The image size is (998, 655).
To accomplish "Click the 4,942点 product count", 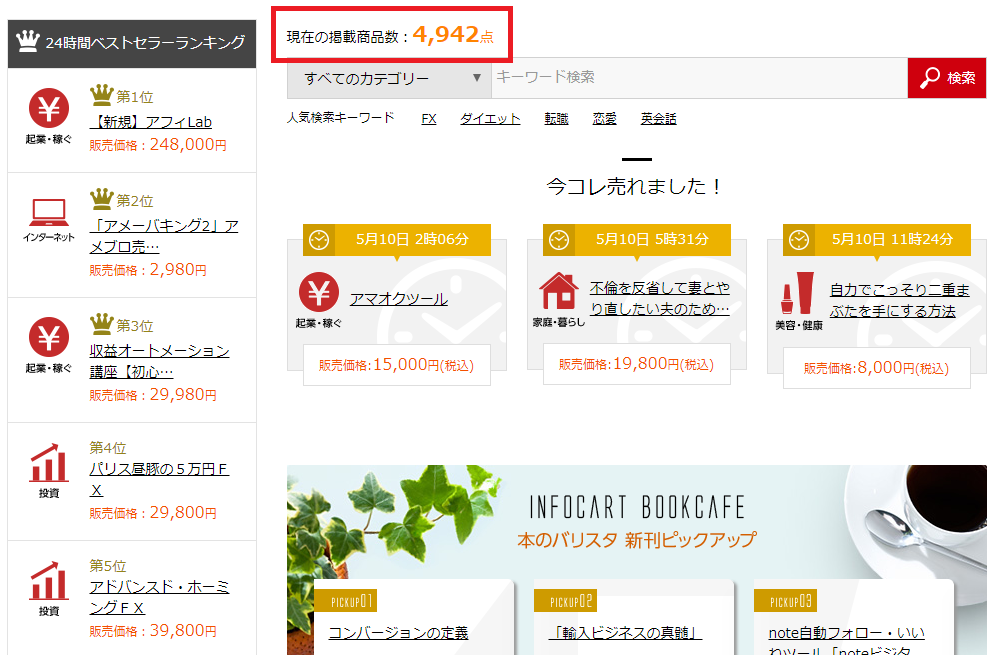I will pos(453,34).
